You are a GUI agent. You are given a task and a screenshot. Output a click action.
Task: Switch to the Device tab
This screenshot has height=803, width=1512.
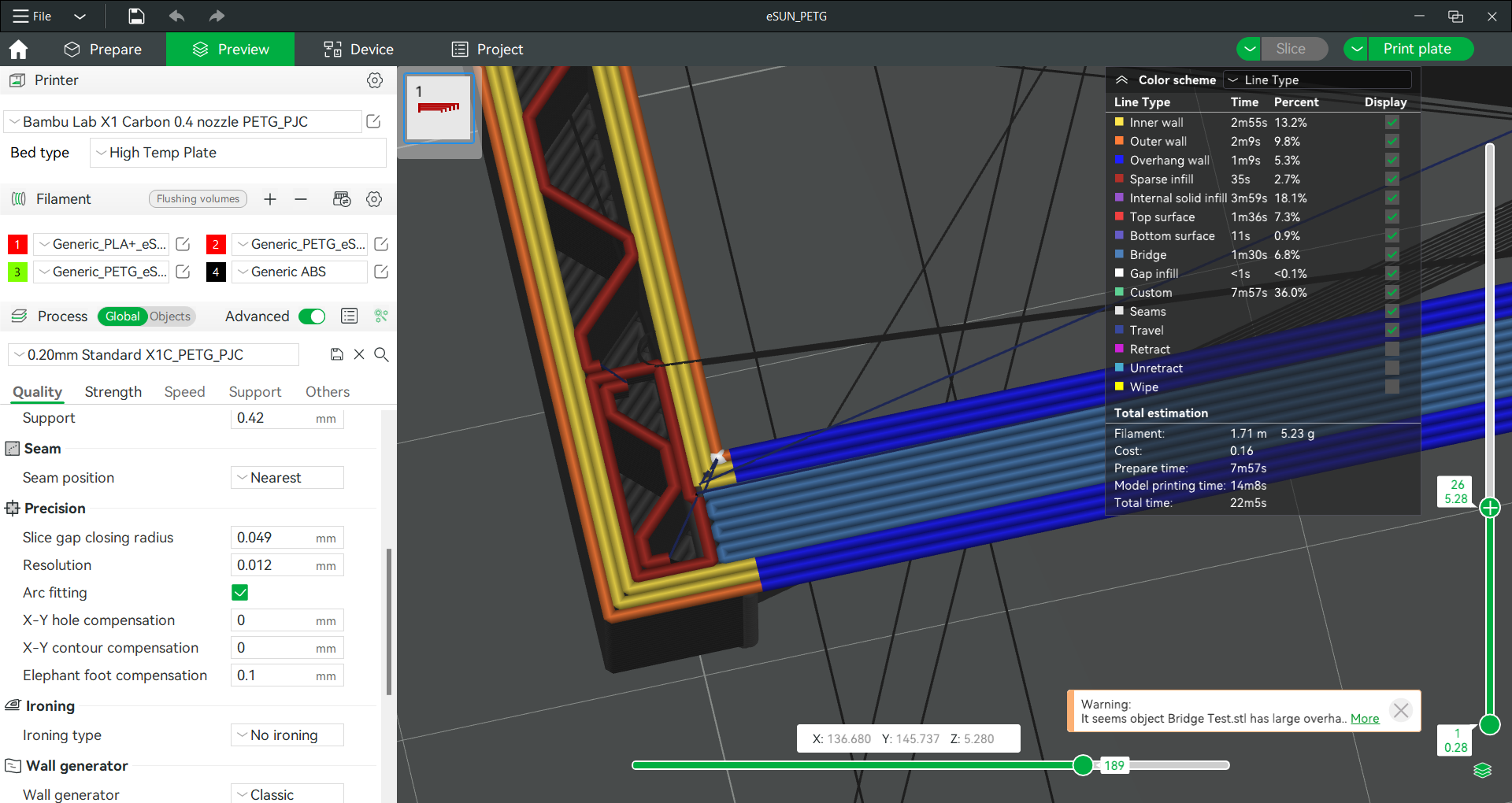[x=358, y=49]
